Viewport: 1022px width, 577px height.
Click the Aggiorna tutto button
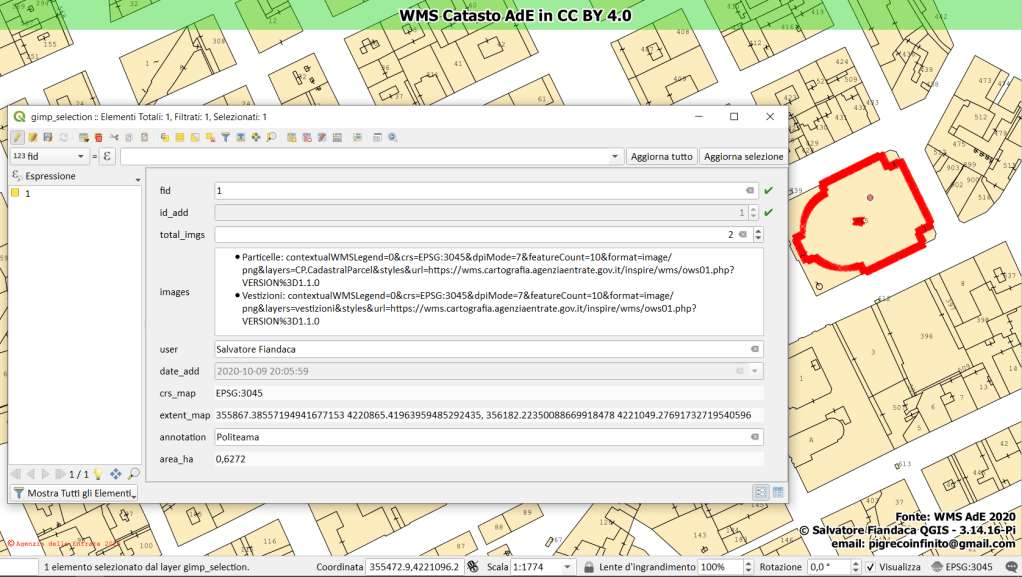661,157
